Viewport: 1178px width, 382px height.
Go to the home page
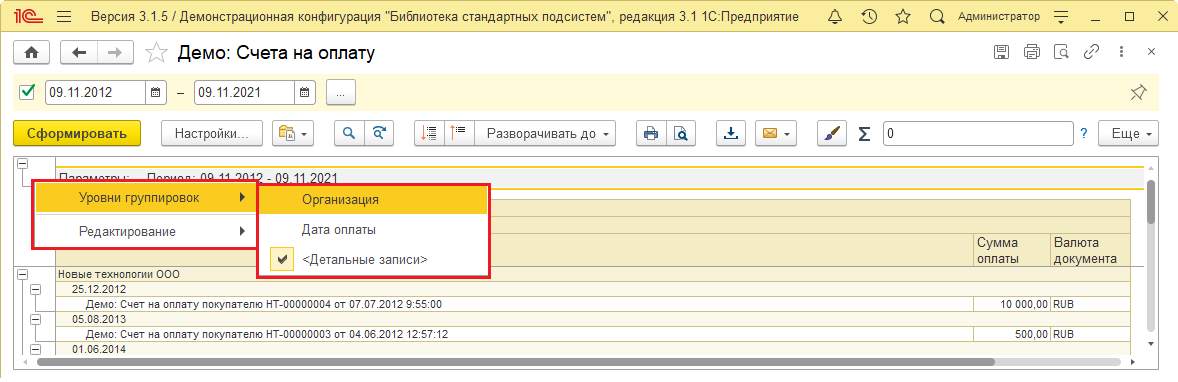[32, 52]
